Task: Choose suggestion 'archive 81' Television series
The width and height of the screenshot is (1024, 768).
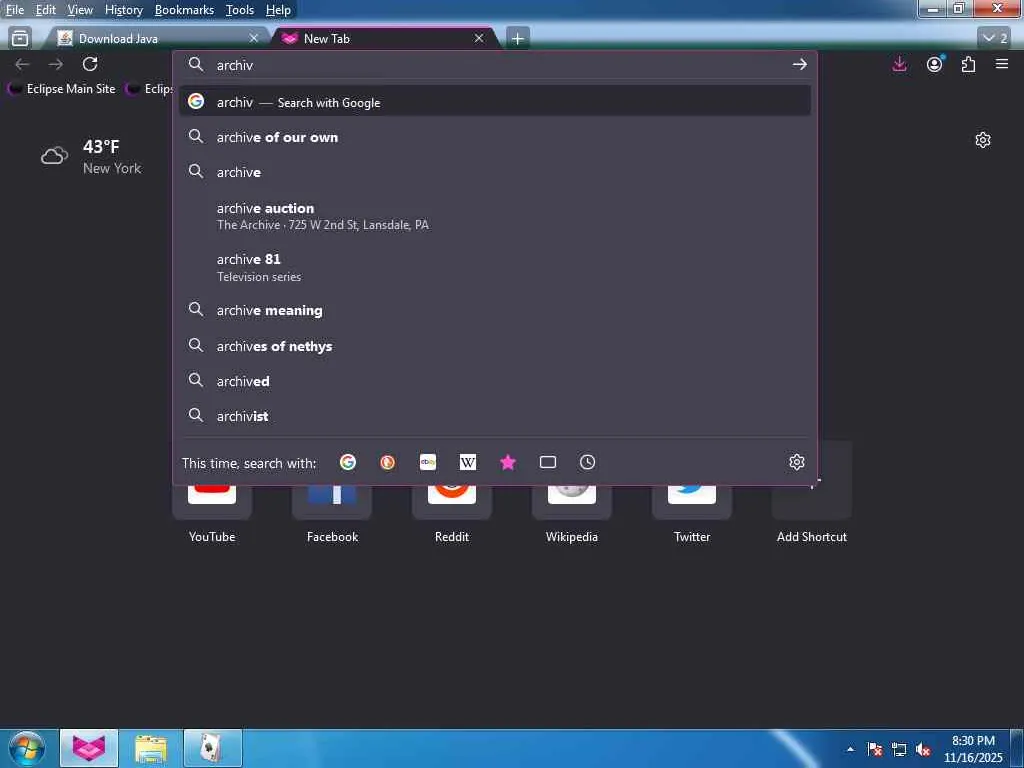Action: tap(495, 267)
